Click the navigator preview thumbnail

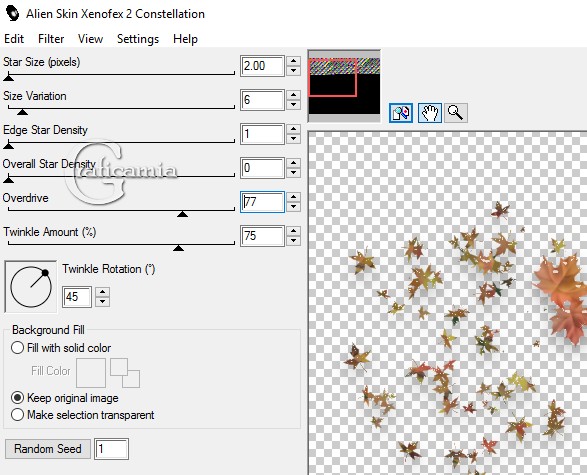[344, 86]
